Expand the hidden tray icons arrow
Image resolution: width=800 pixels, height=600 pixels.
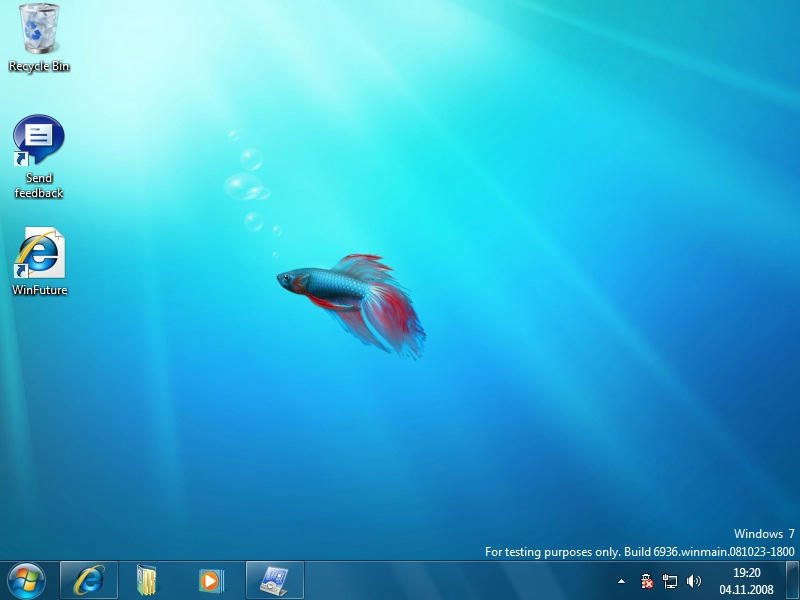tap(621, 581)
